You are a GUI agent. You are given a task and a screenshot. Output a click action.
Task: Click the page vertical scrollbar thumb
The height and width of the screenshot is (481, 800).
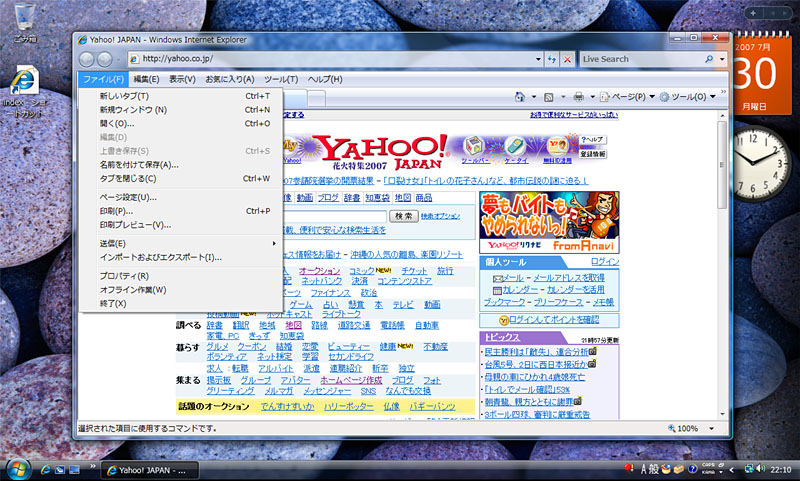tap(721, 164)
